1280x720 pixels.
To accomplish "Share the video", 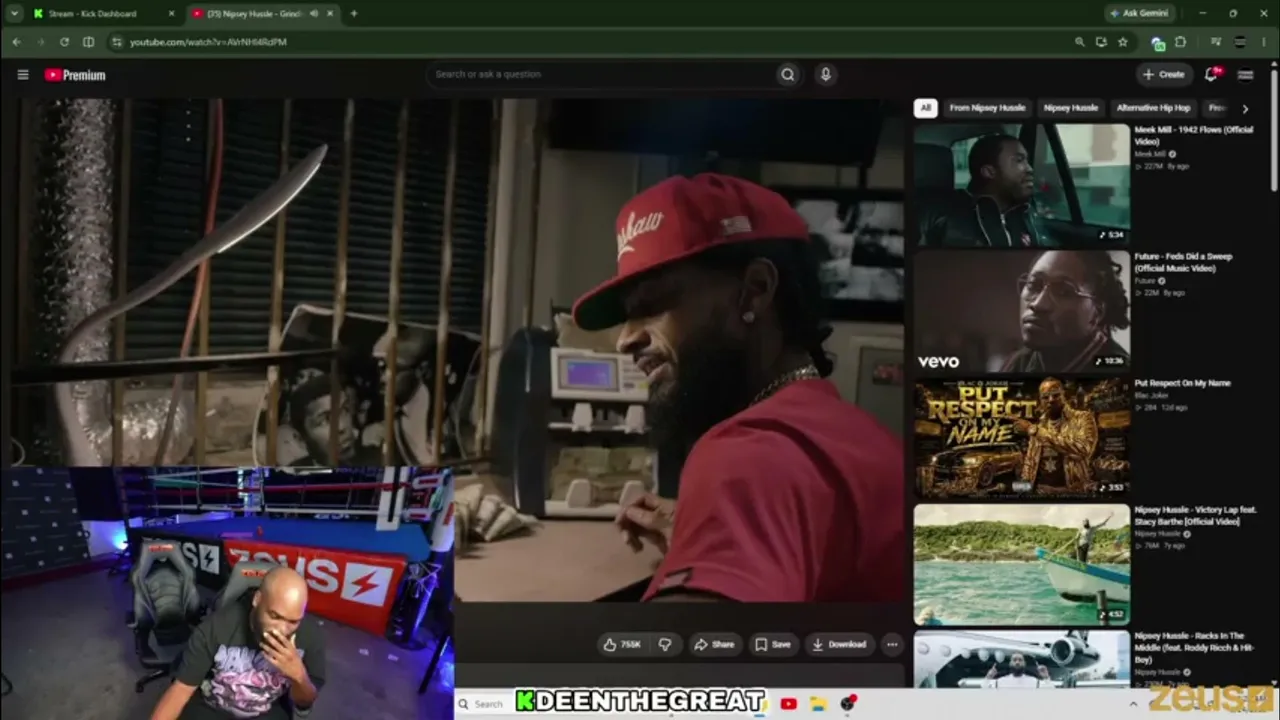I will coord(714,645).
